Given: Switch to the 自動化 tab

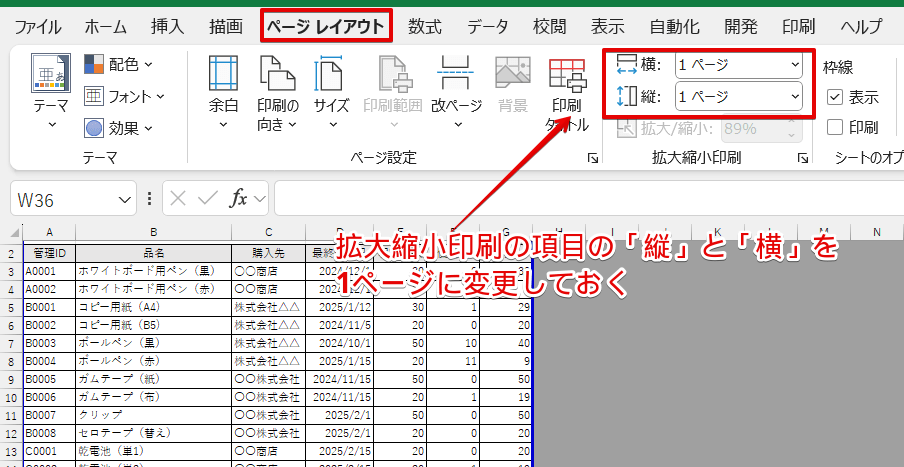Looking at the screenshot, I should tap(675, 27).
